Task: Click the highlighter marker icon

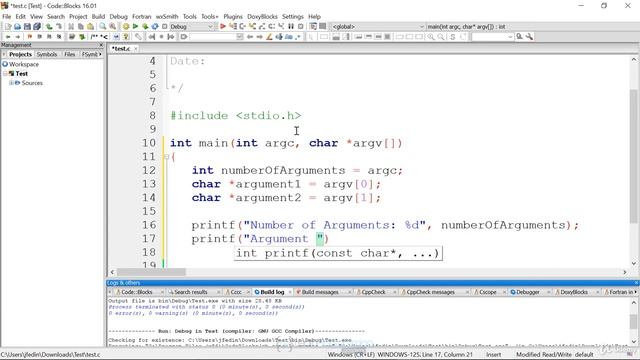Action: (x=269, y=37)
